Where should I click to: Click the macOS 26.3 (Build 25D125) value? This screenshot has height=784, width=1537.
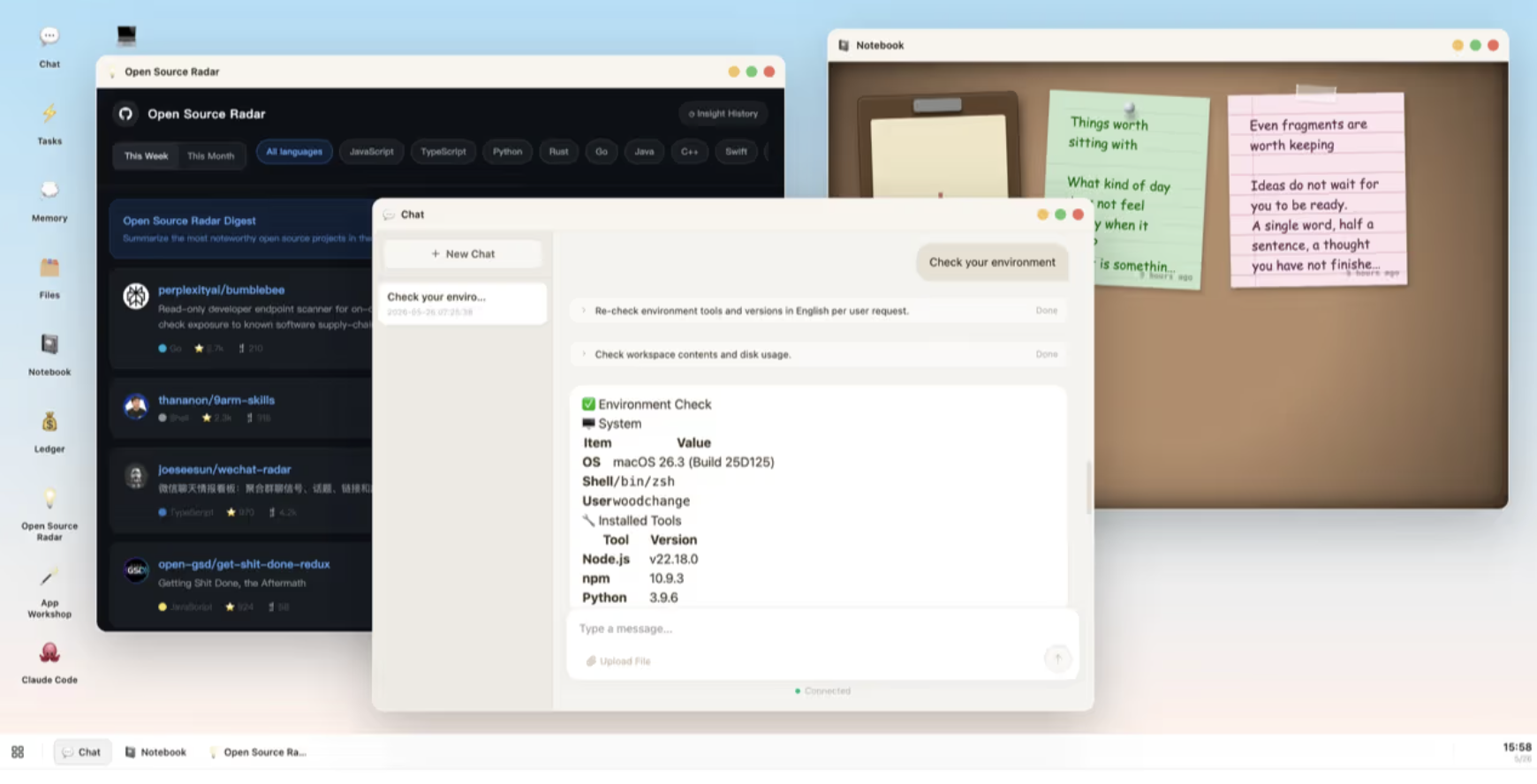point(693,463)
